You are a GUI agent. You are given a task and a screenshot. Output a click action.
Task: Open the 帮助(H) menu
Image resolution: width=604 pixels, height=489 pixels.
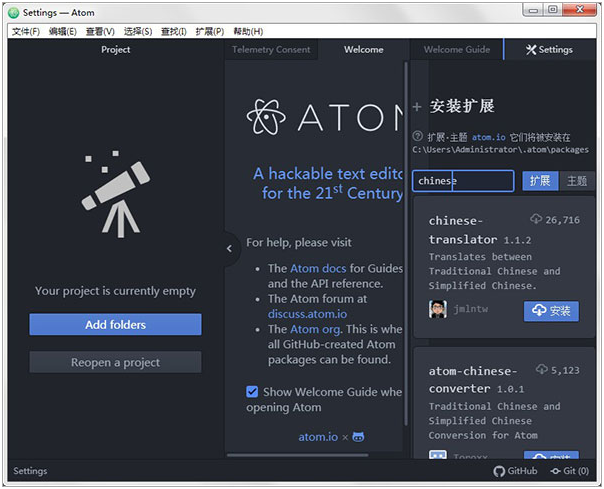click(x=248, y=32)
